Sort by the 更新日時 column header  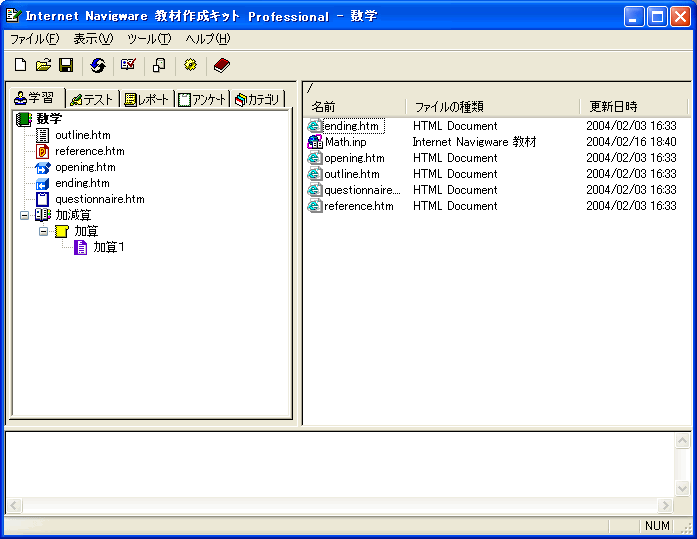tap(634, 107)
